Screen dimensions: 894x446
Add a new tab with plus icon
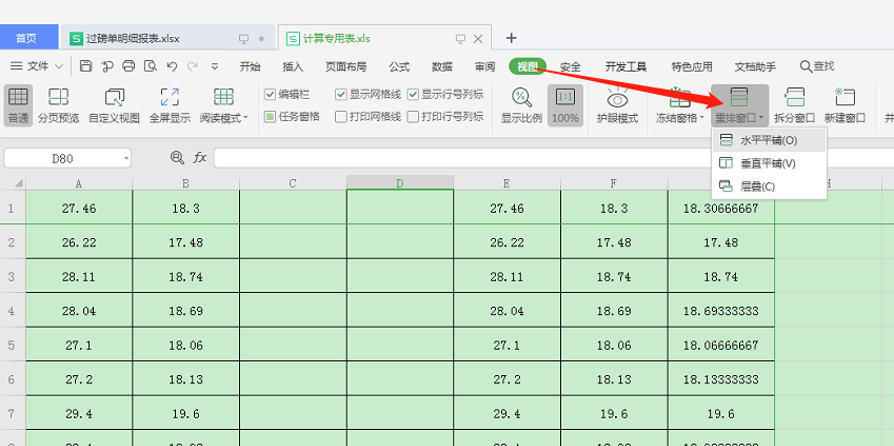(x=511, y=38)
